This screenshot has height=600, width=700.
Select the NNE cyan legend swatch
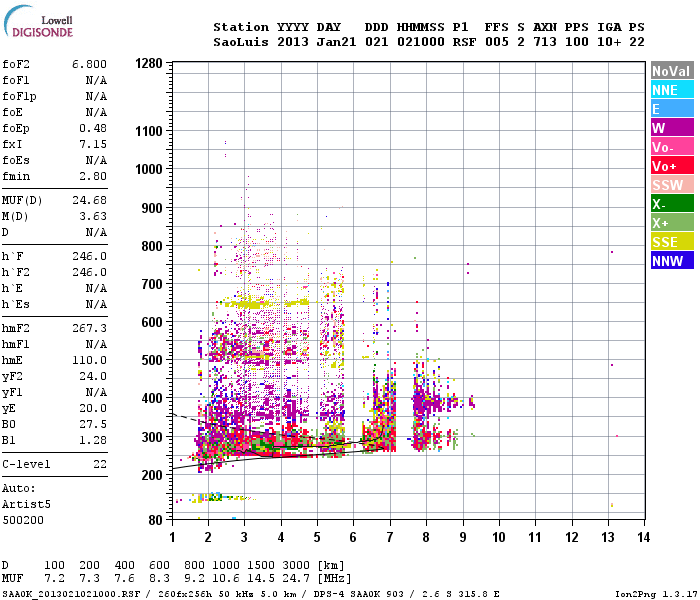672,90
